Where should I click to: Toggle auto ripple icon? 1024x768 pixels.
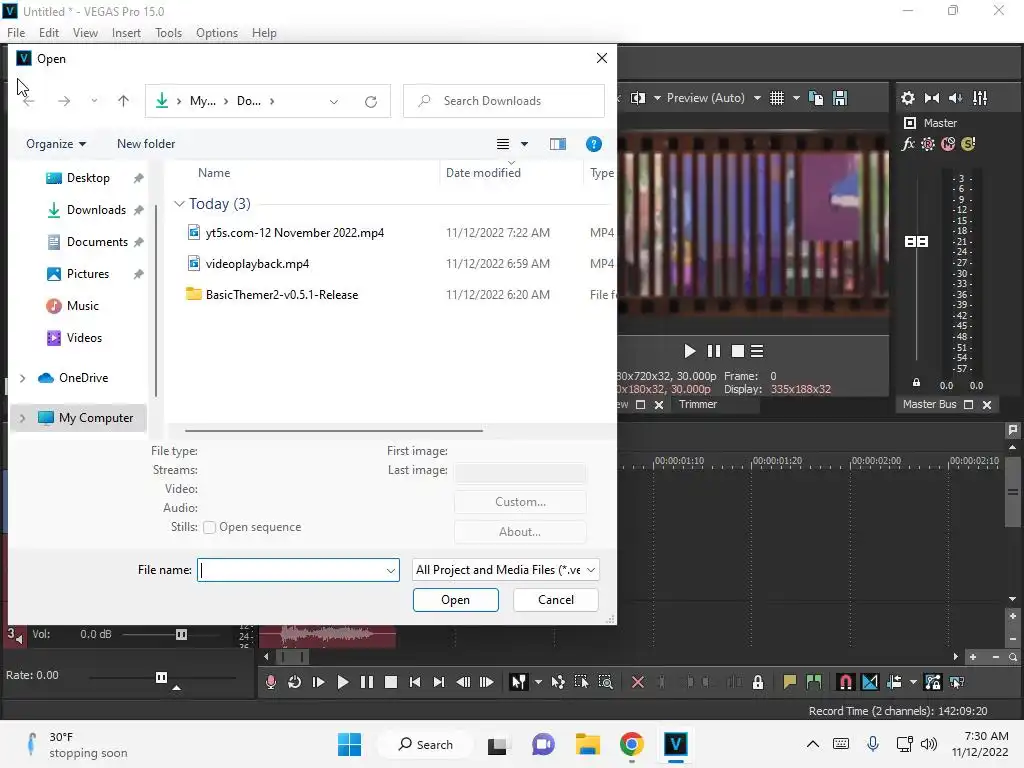pos(894,682)
